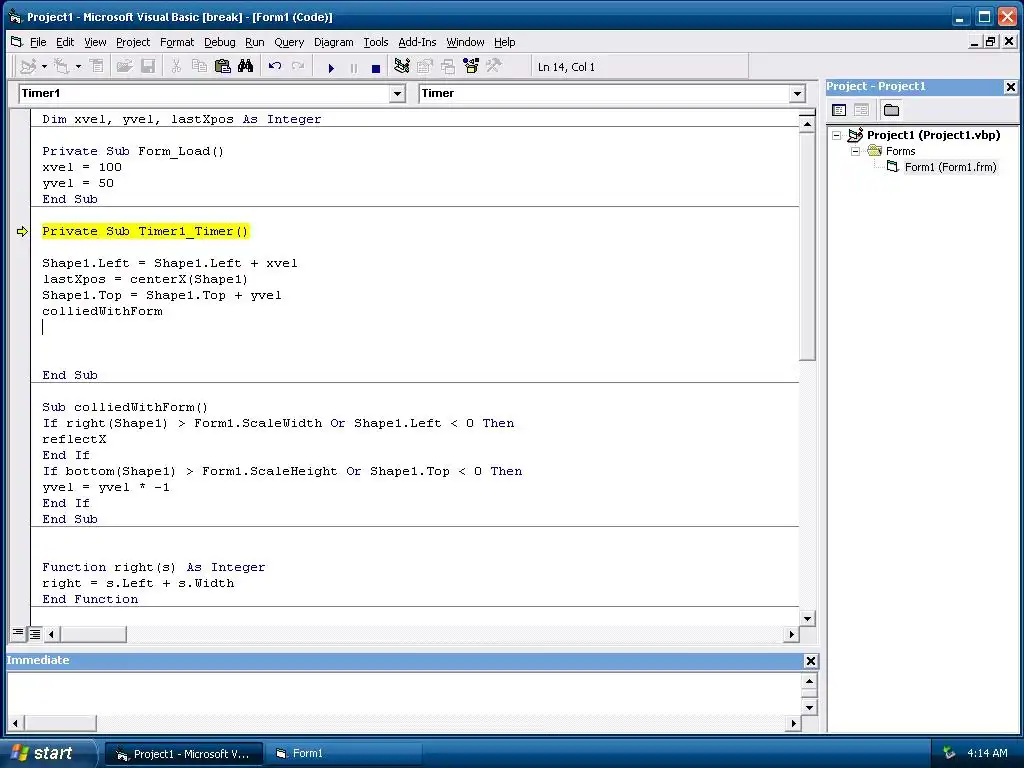Image resolution: width=1024 pixels, height=768 pixels.
Task: Click the Properties Window toolbar icon
Action: 425,66
